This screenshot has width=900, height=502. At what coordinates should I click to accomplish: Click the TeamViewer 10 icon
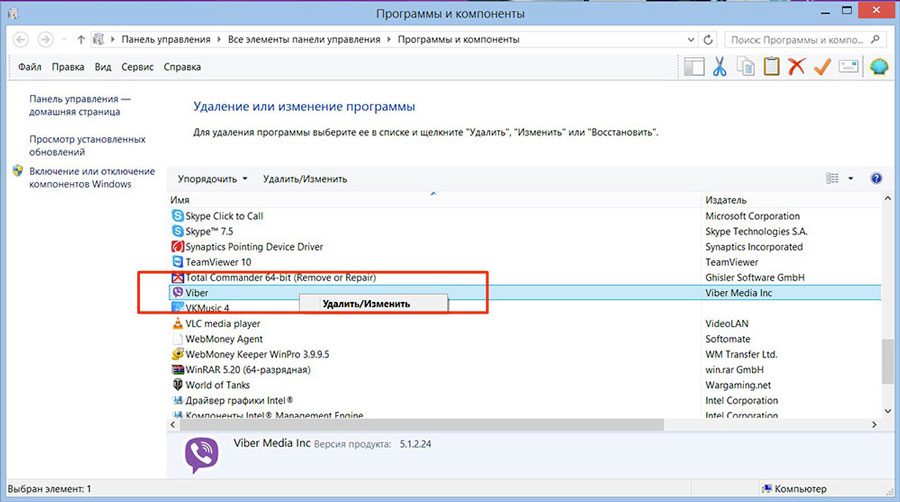click(x=177, y=262)
